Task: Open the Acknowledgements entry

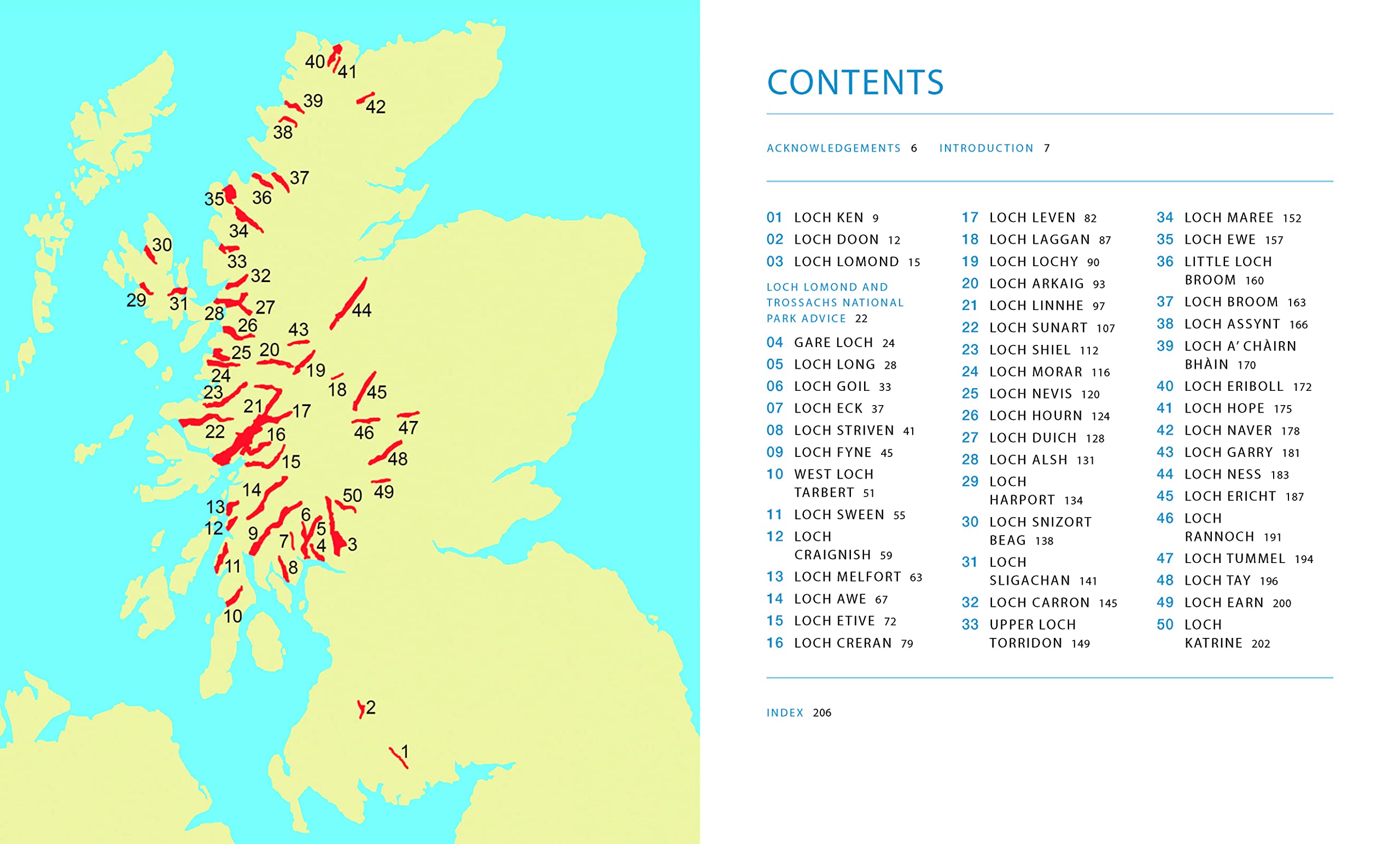Action: [x=833, y=148]
